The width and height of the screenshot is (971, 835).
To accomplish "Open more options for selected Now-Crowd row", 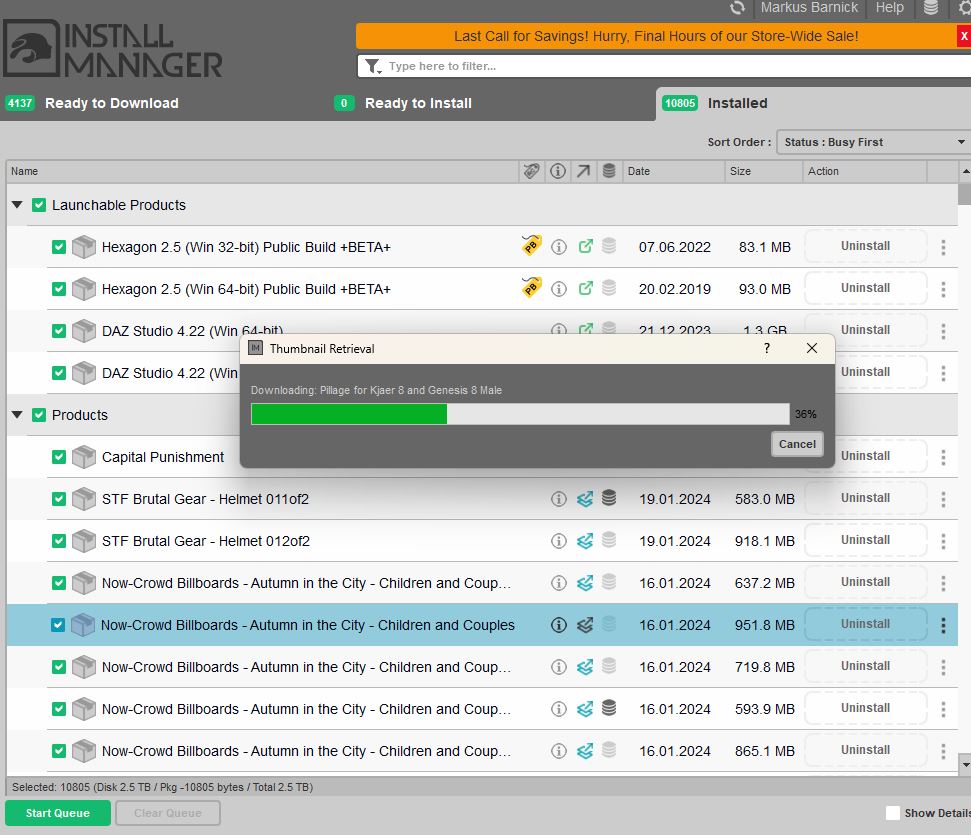I will tap(943, 625).
